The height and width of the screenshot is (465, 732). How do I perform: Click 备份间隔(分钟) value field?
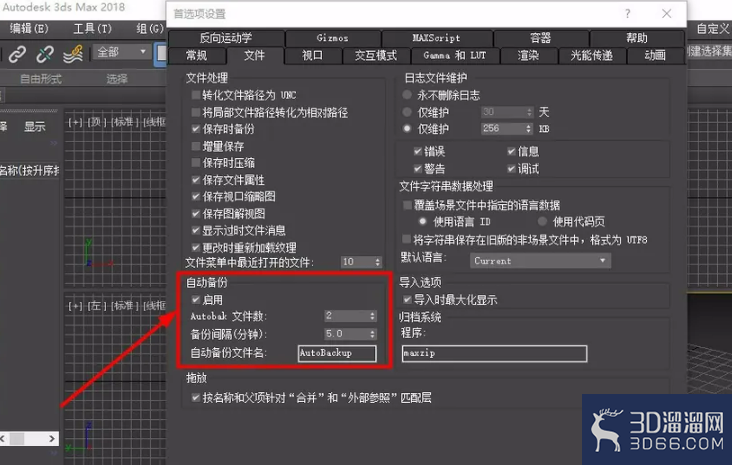tap(346, 334)
